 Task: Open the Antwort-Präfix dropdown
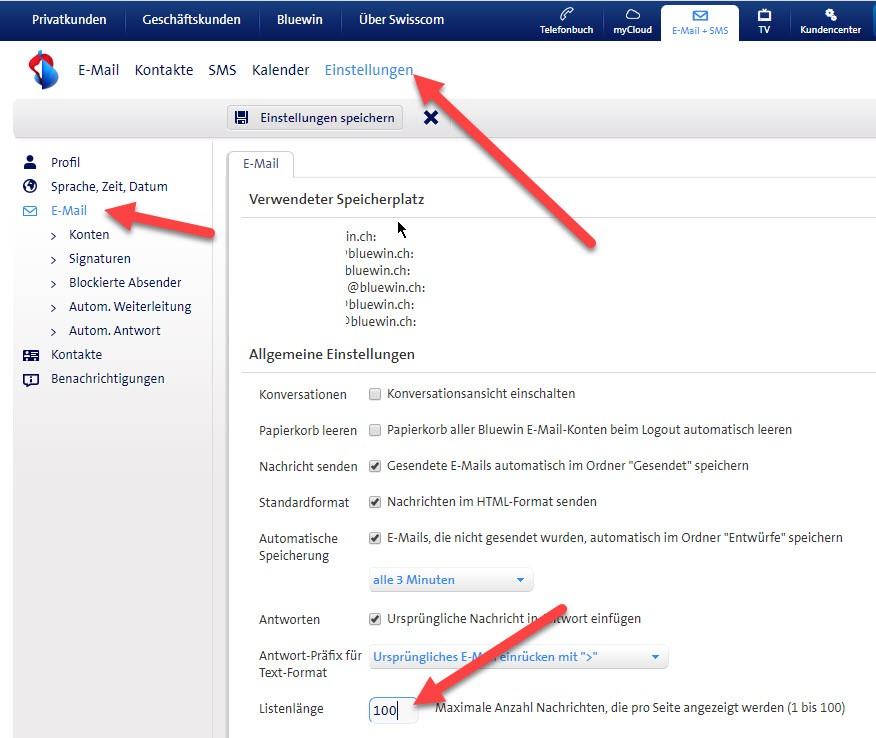pos(517,657)
